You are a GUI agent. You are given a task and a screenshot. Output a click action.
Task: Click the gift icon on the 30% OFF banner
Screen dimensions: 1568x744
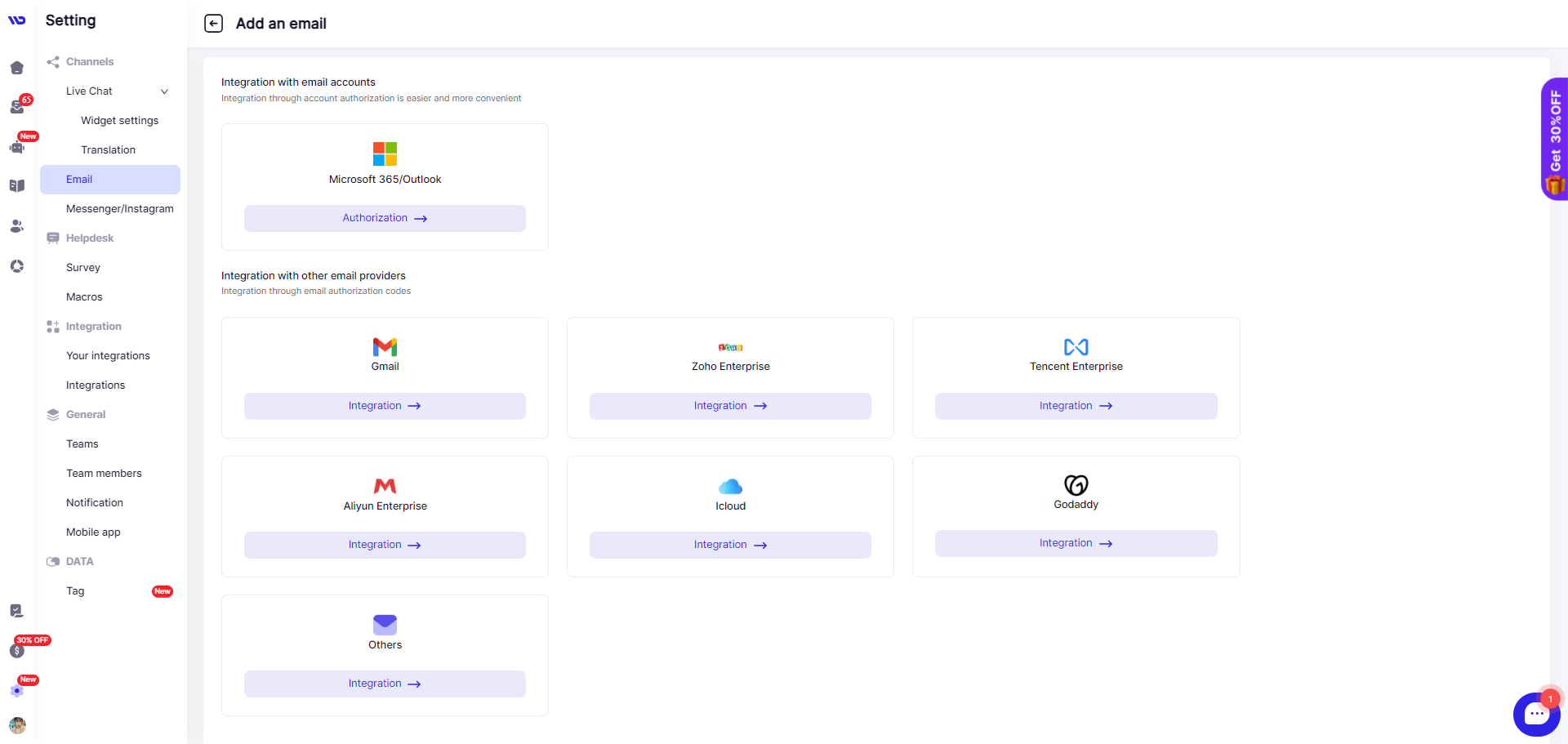click(1555, 186)
